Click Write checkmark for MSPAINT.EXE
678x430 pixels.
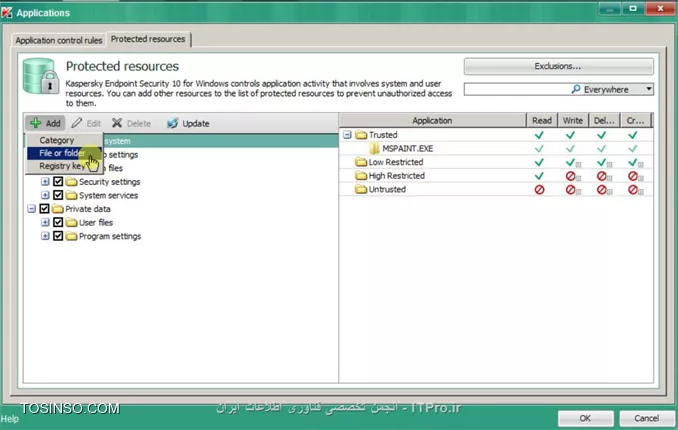[570, 148]
